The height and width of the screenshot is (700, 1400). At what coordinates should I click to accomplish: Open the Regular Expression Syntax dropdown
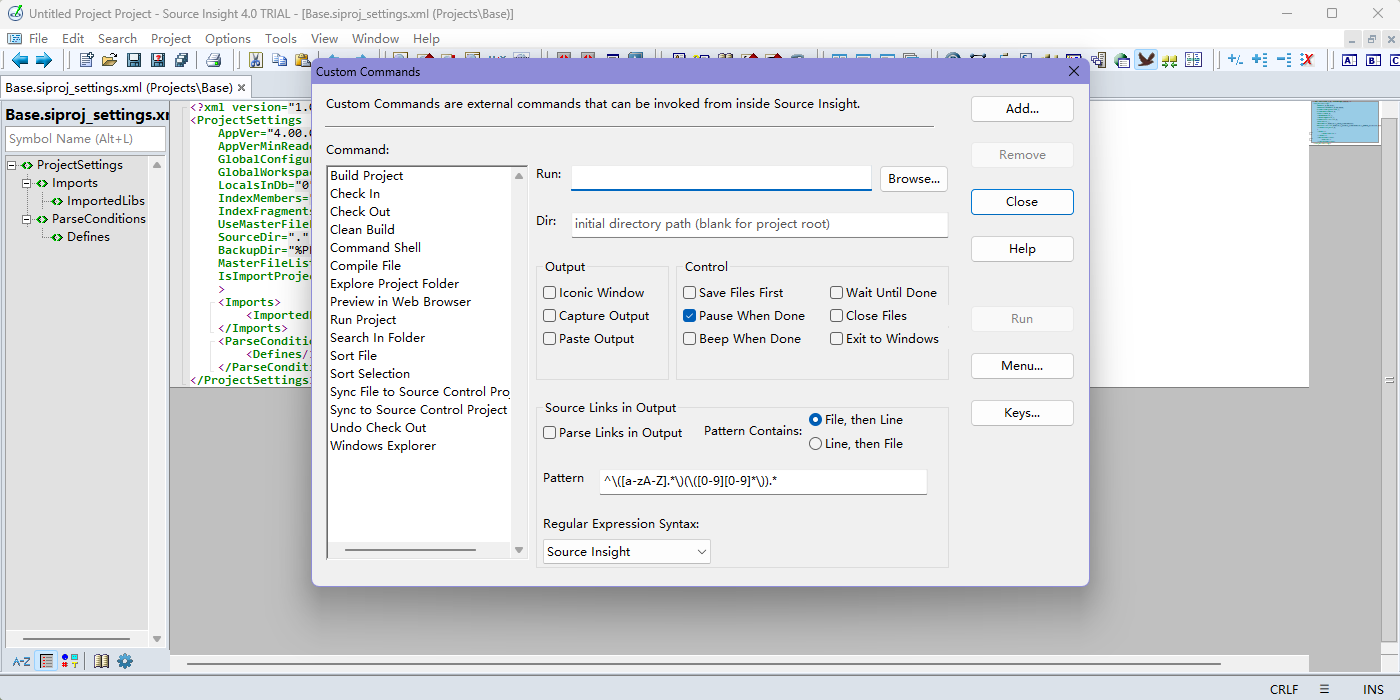(627, 552)
